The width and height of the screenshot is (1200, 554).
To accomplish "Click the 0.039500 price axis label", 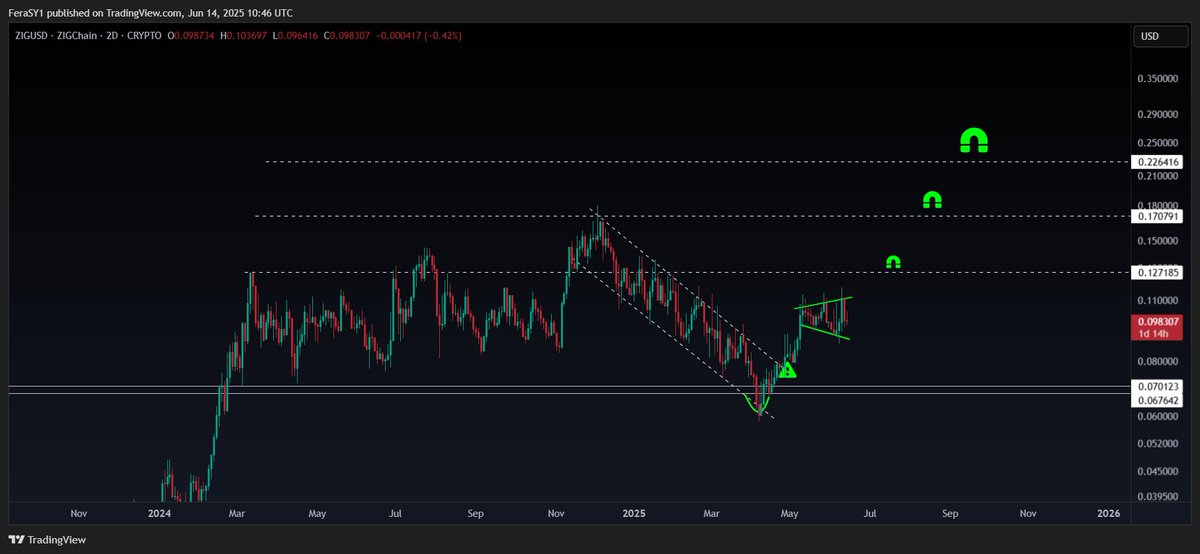I will 1157,494.
